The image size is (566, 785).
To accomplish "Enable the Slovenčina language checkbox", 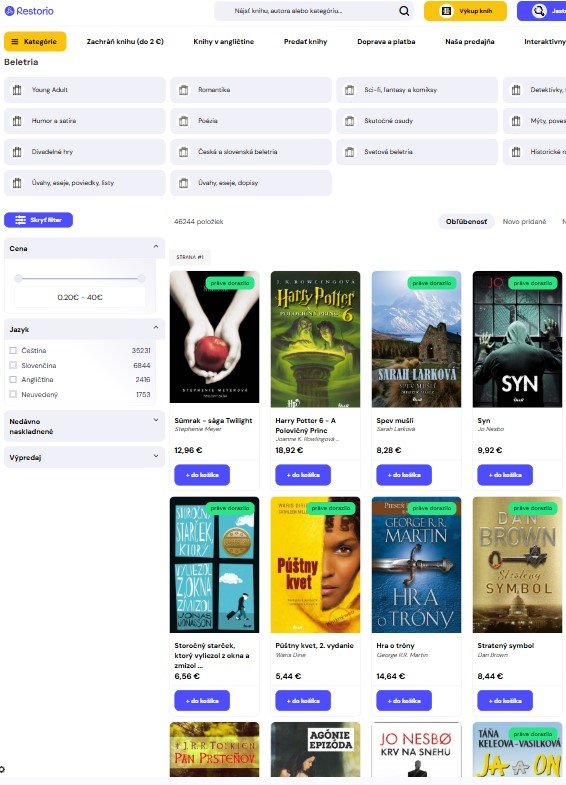I will (13, 365).
